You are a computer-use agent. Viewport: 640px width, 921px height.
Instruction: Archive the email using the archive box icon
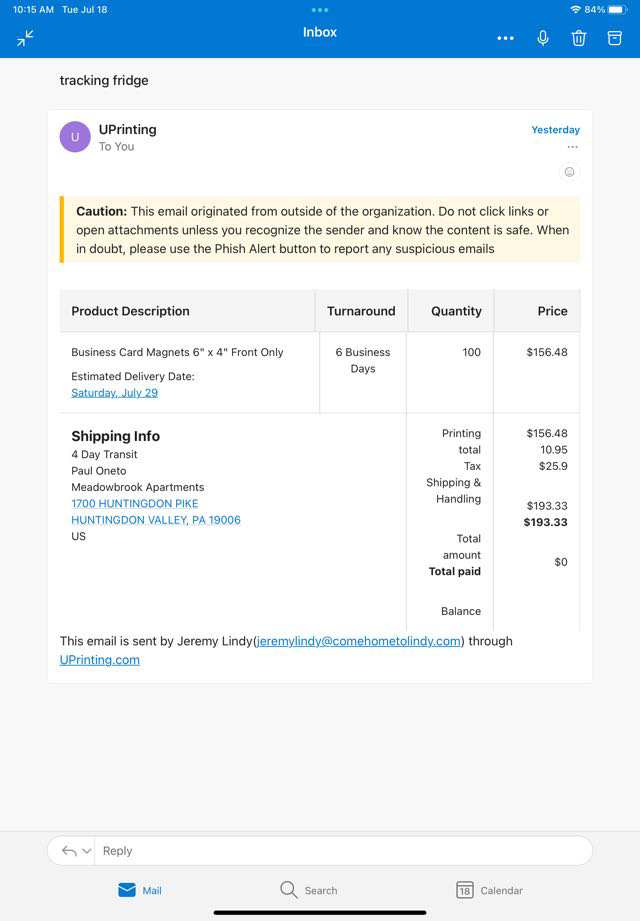point(615,38)
